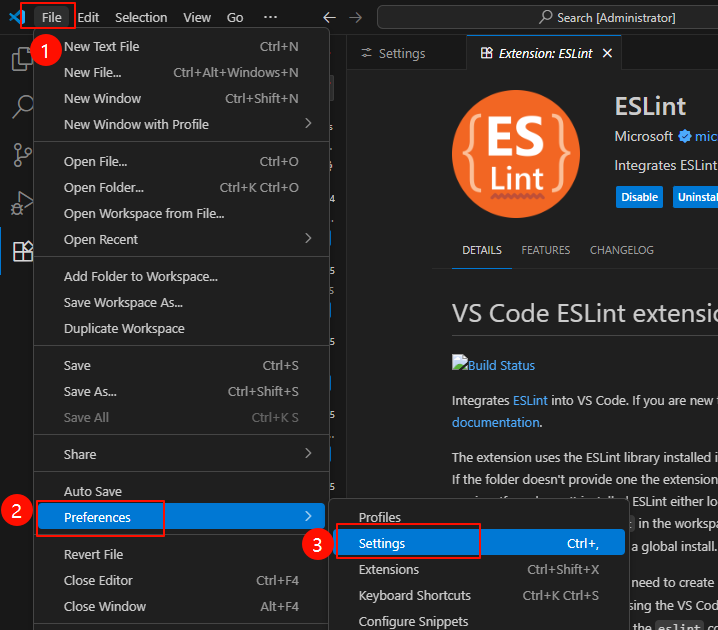Click the Search [Administrator] command box

548,17
